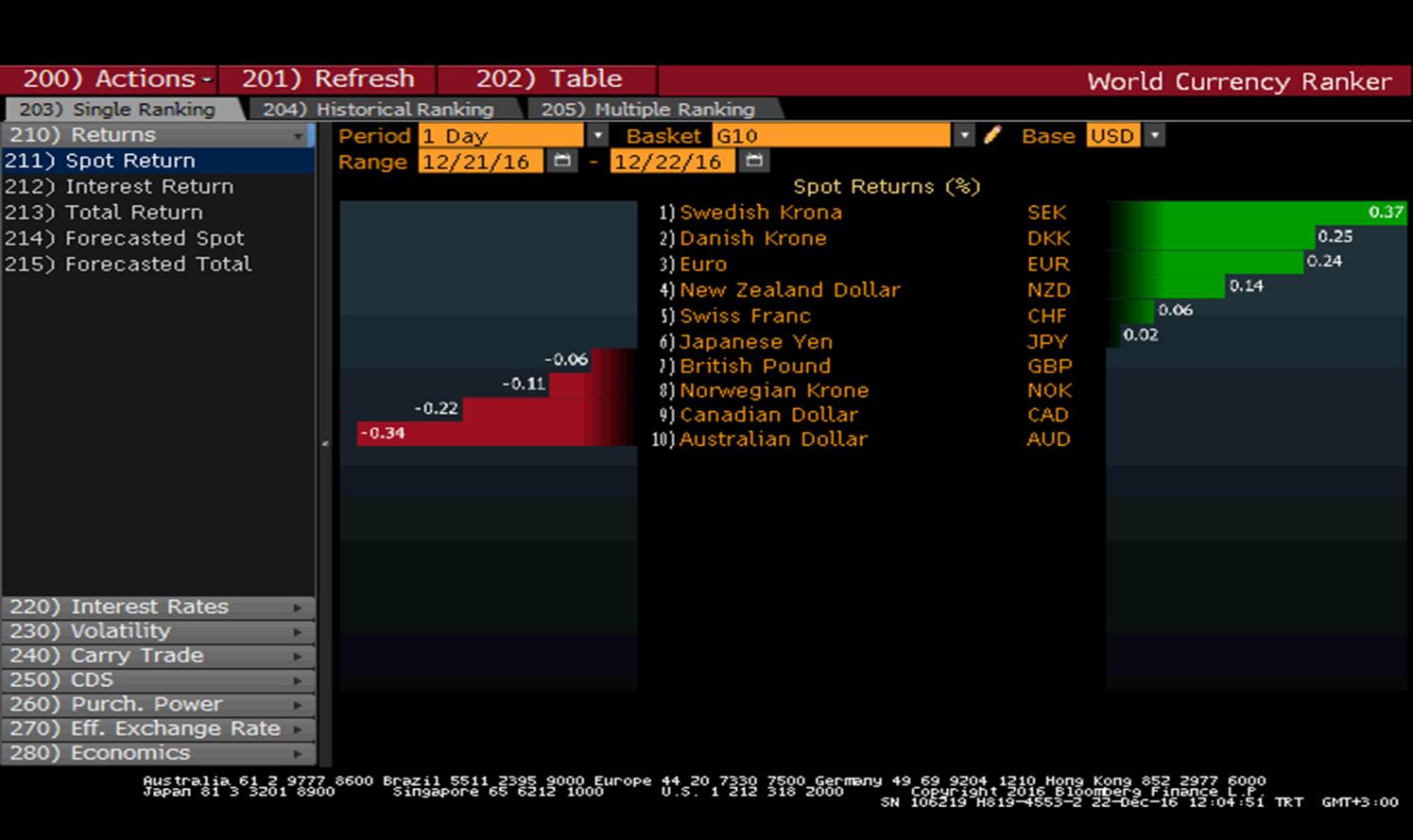
Task: Expand the 230) Volatility section
Action: [157, 631]
